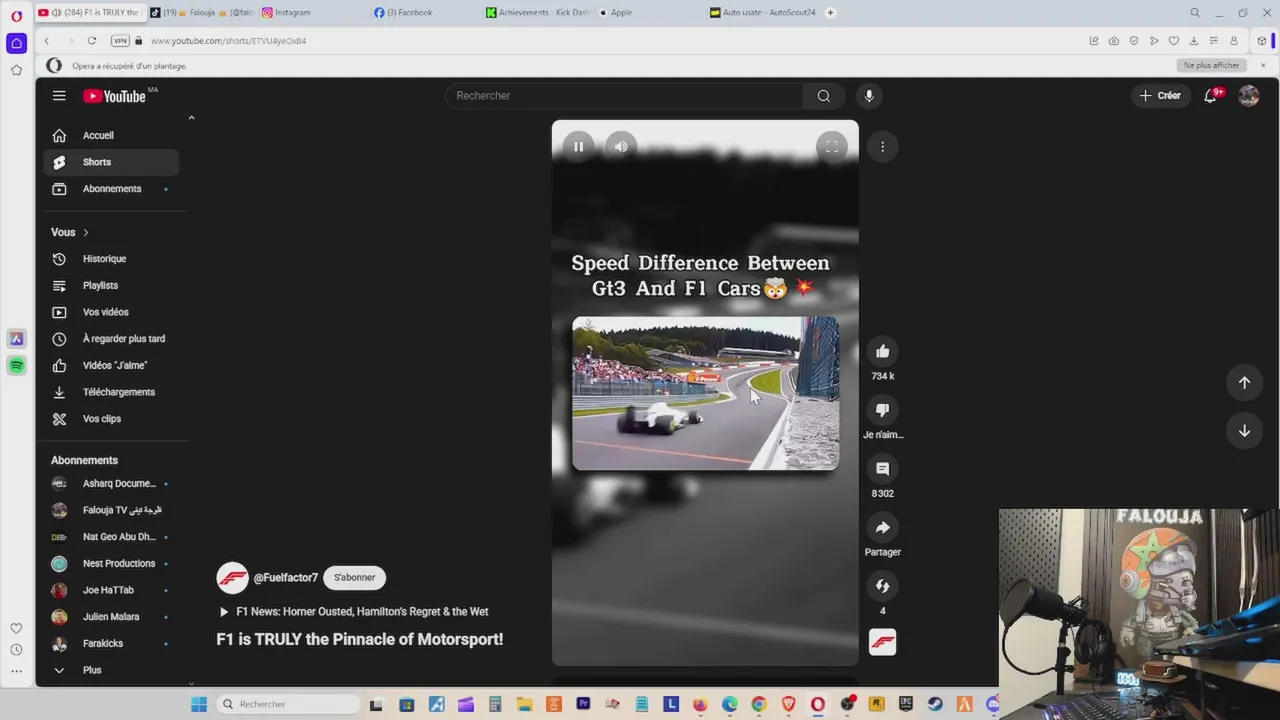Start voice search with microphone icon
This screenshot has height=720, width=1280.
point(869,96)
